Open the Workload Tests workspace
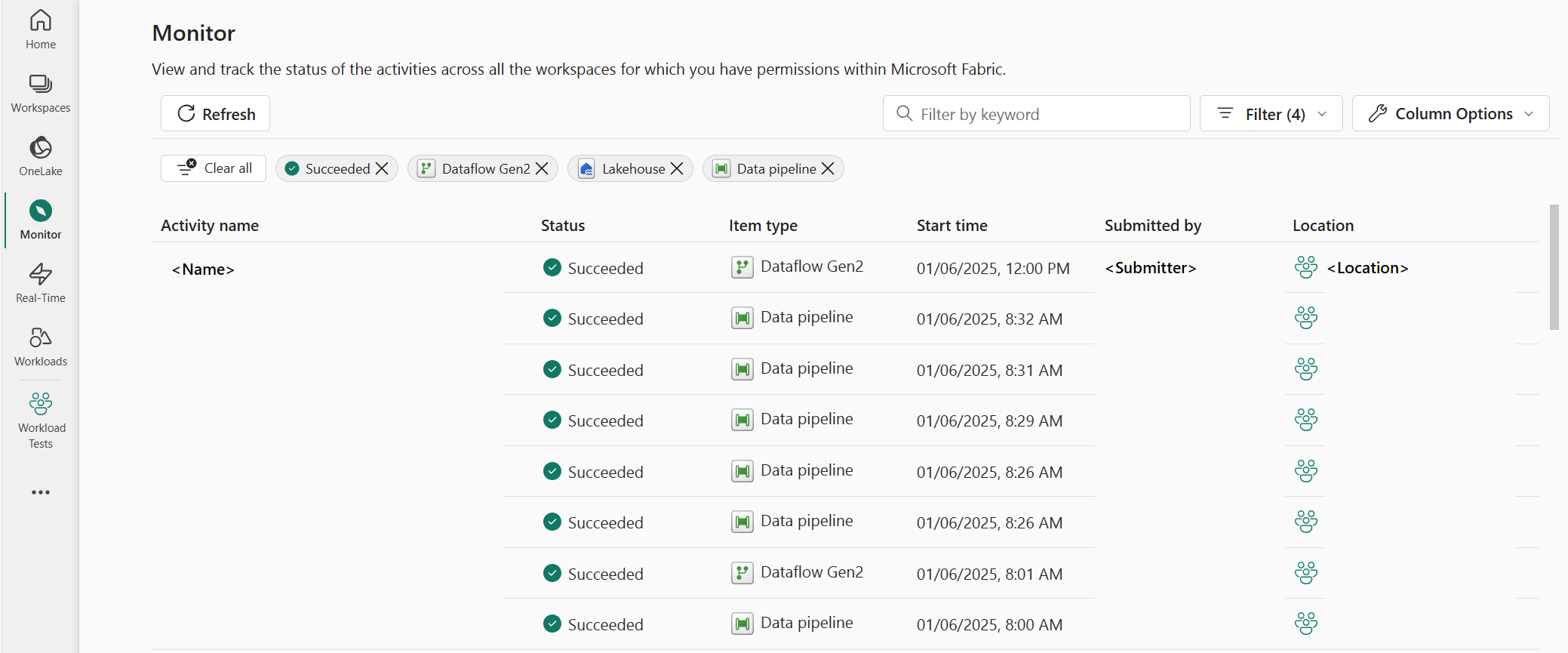The image size is (1568, 653). pyautogui.click(x=41, y=420)
